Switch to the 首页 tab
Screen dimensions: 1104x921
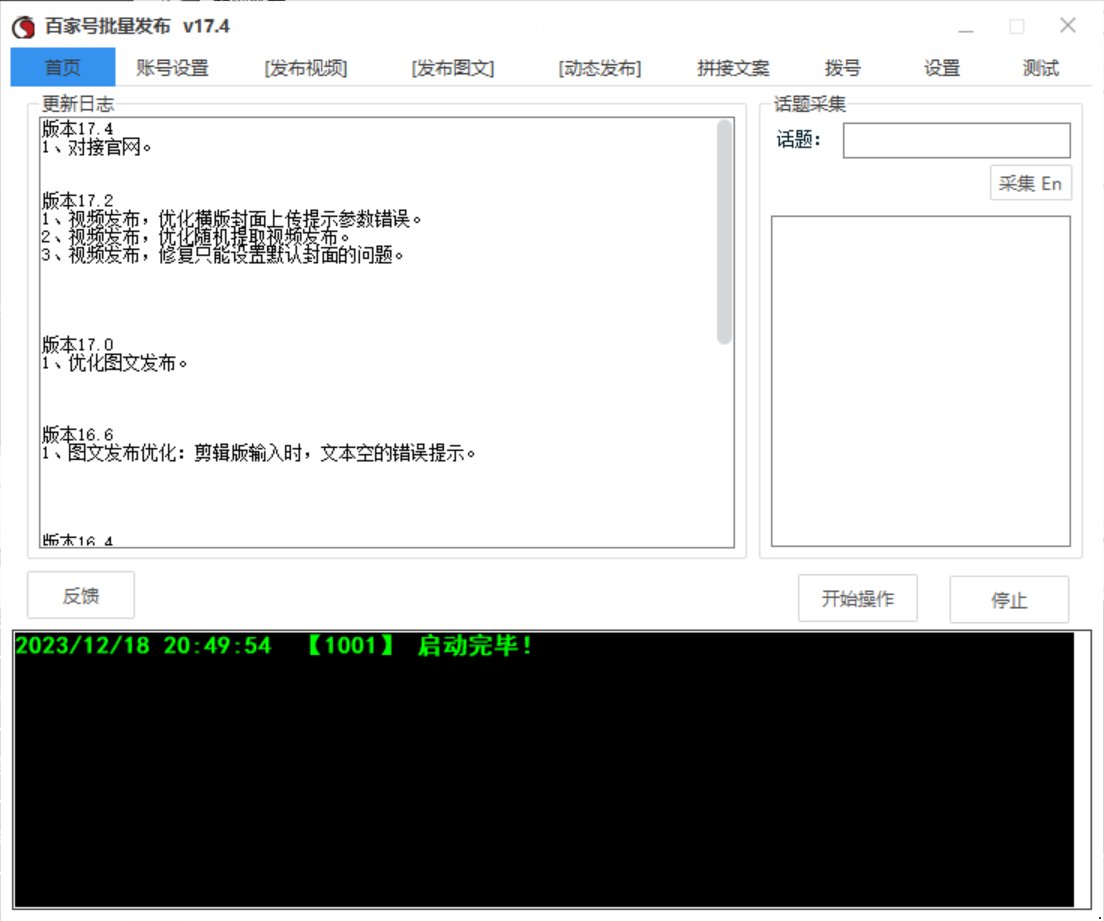tap(63, 68)
